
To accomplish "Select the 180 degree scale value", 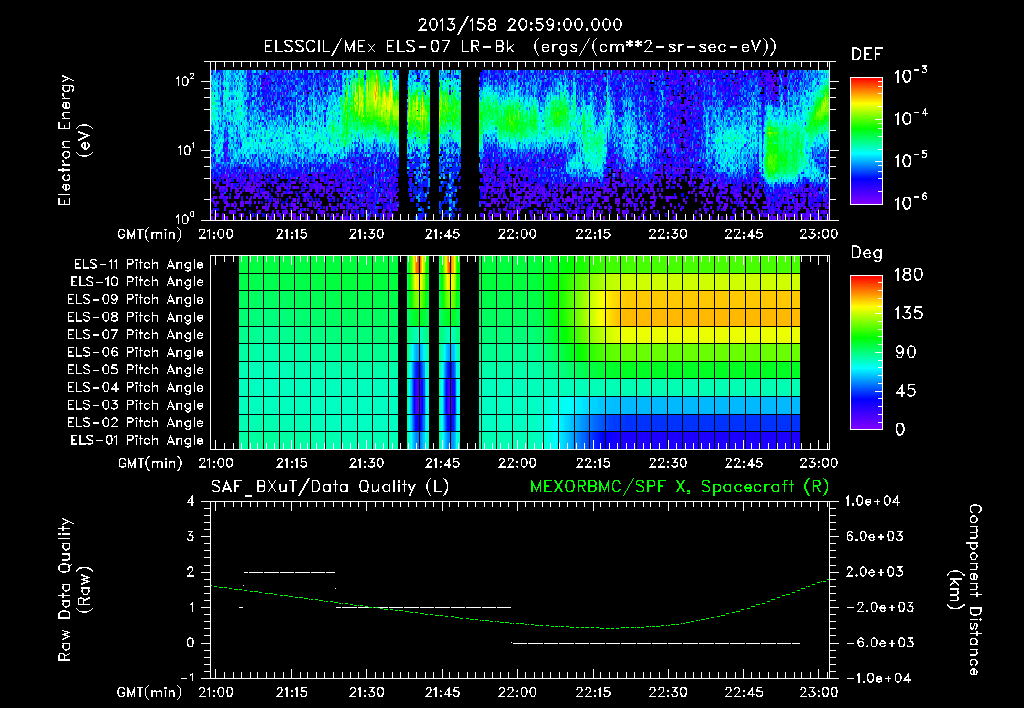I will (908, 275).
